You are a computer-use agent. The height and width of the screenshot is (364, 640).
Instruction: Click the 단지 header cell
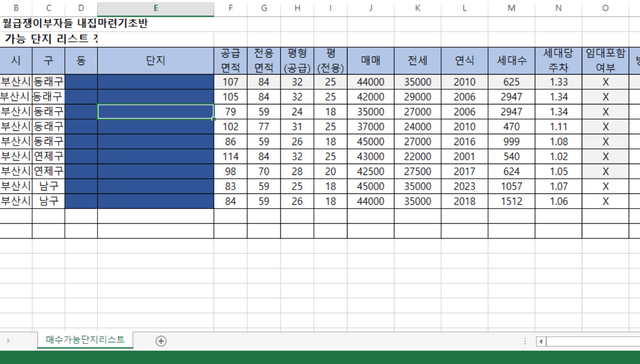click(156, 60)
